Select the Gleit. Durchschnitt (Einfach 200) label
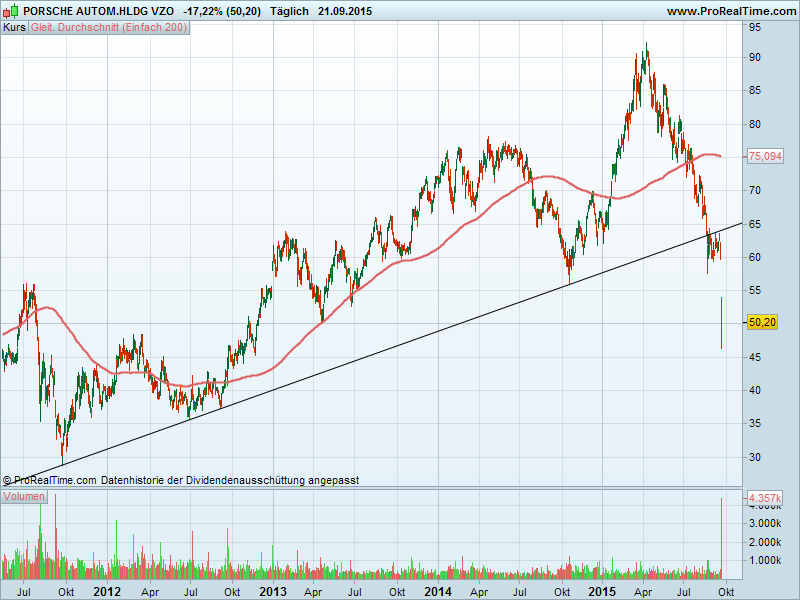Image resolution: width=800 pixels, height=600 pixels. [108, 27]
